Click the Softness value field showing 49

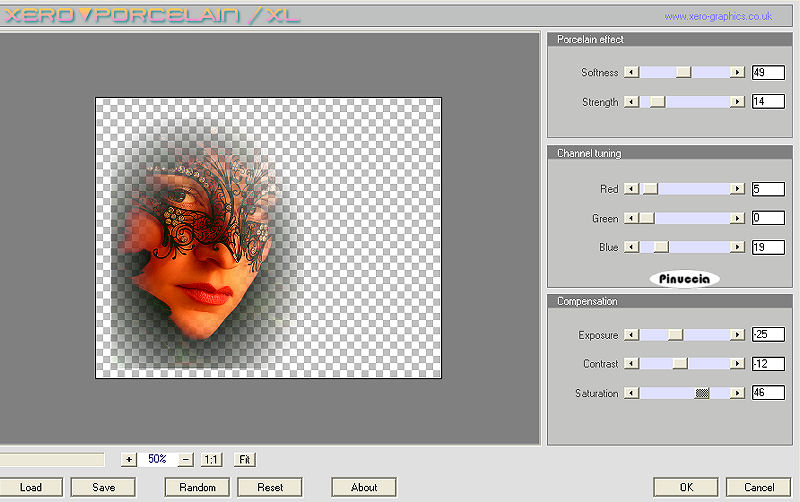768,72
